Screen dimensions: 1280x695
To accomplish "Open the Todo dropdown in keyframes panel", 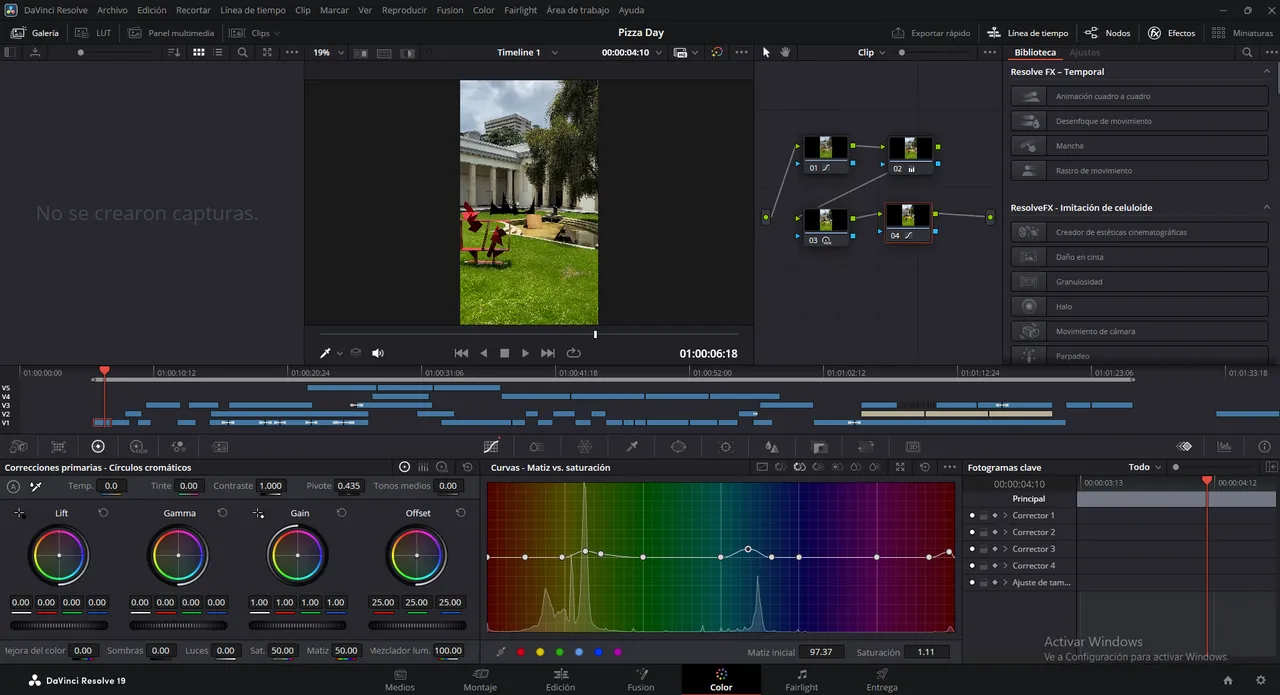I will [x=1145, y=467].
